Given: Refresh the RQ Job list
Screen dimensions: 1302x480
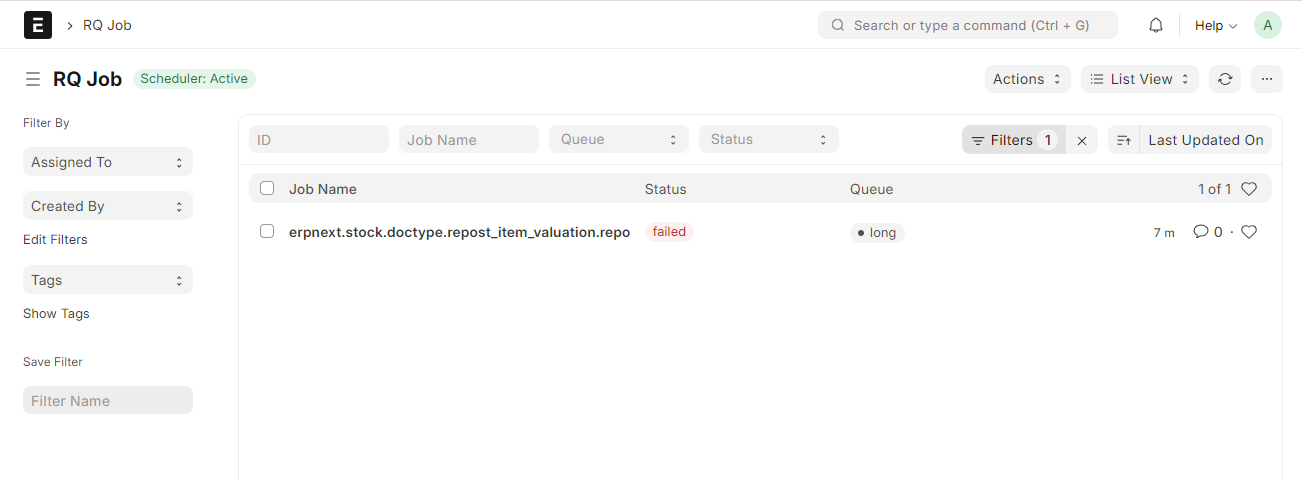Looking at the screenshot, I should tap(1225, 79).
